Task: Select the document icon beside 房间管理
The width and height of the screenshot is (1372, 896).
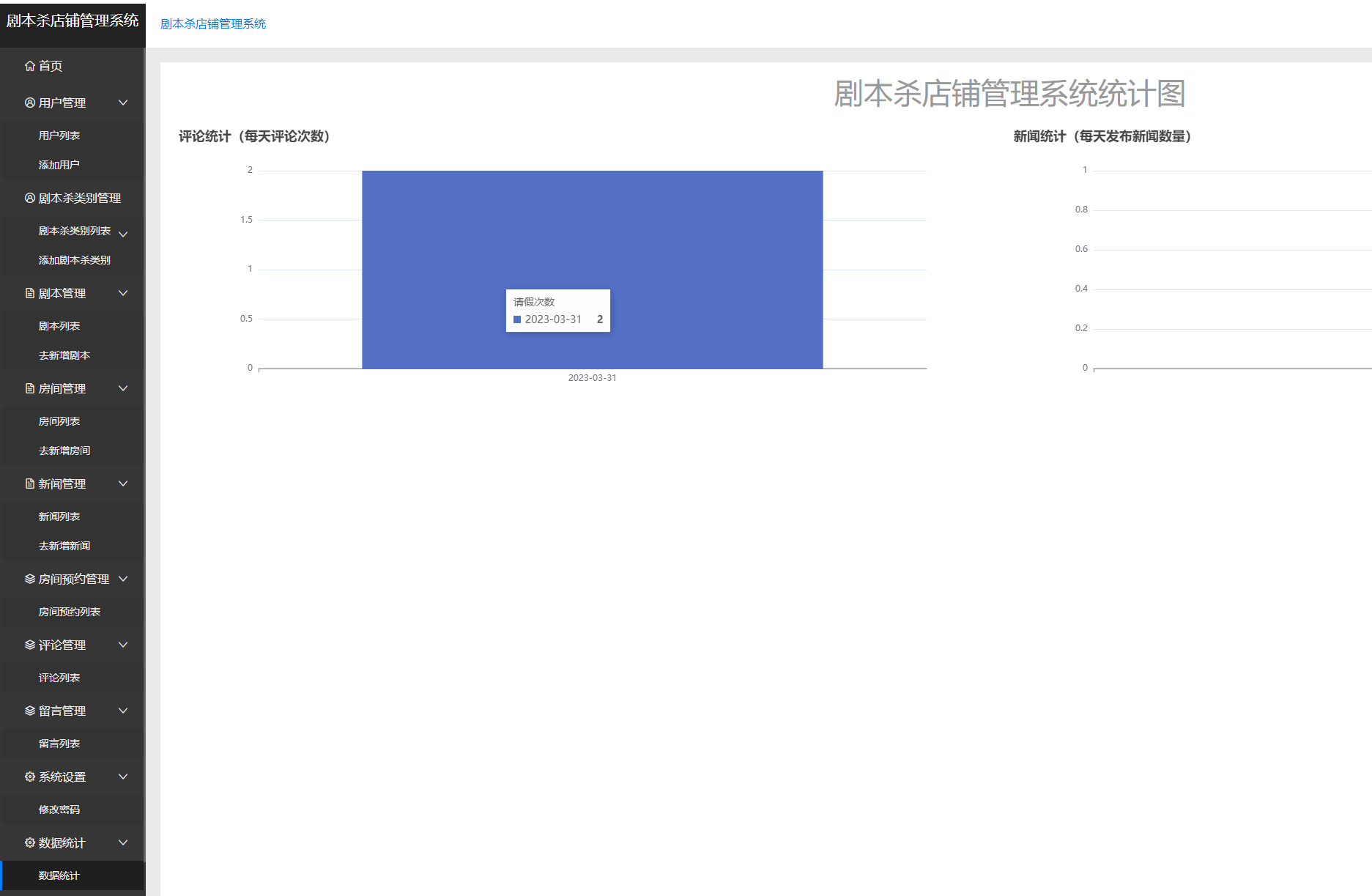Action: coord(29,388)
